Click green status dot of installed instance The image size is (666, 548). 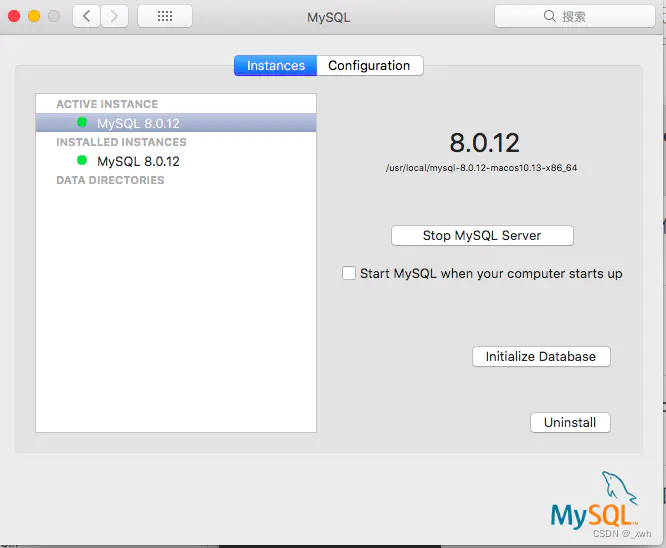tap(82, 161)
